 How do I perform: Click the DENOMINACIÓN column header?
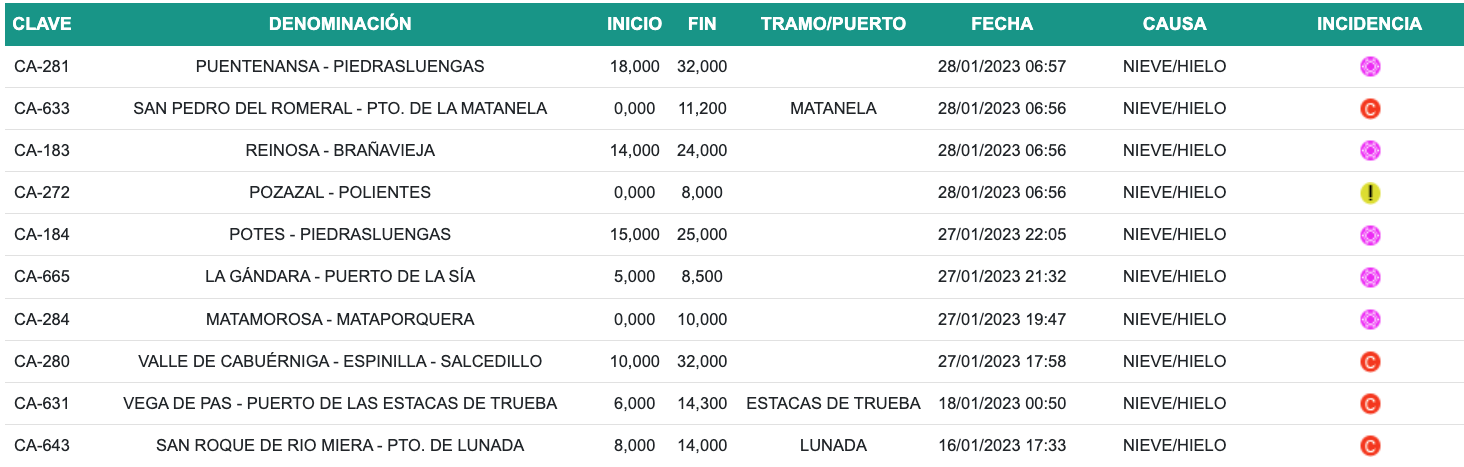click(x=340, y=24)
